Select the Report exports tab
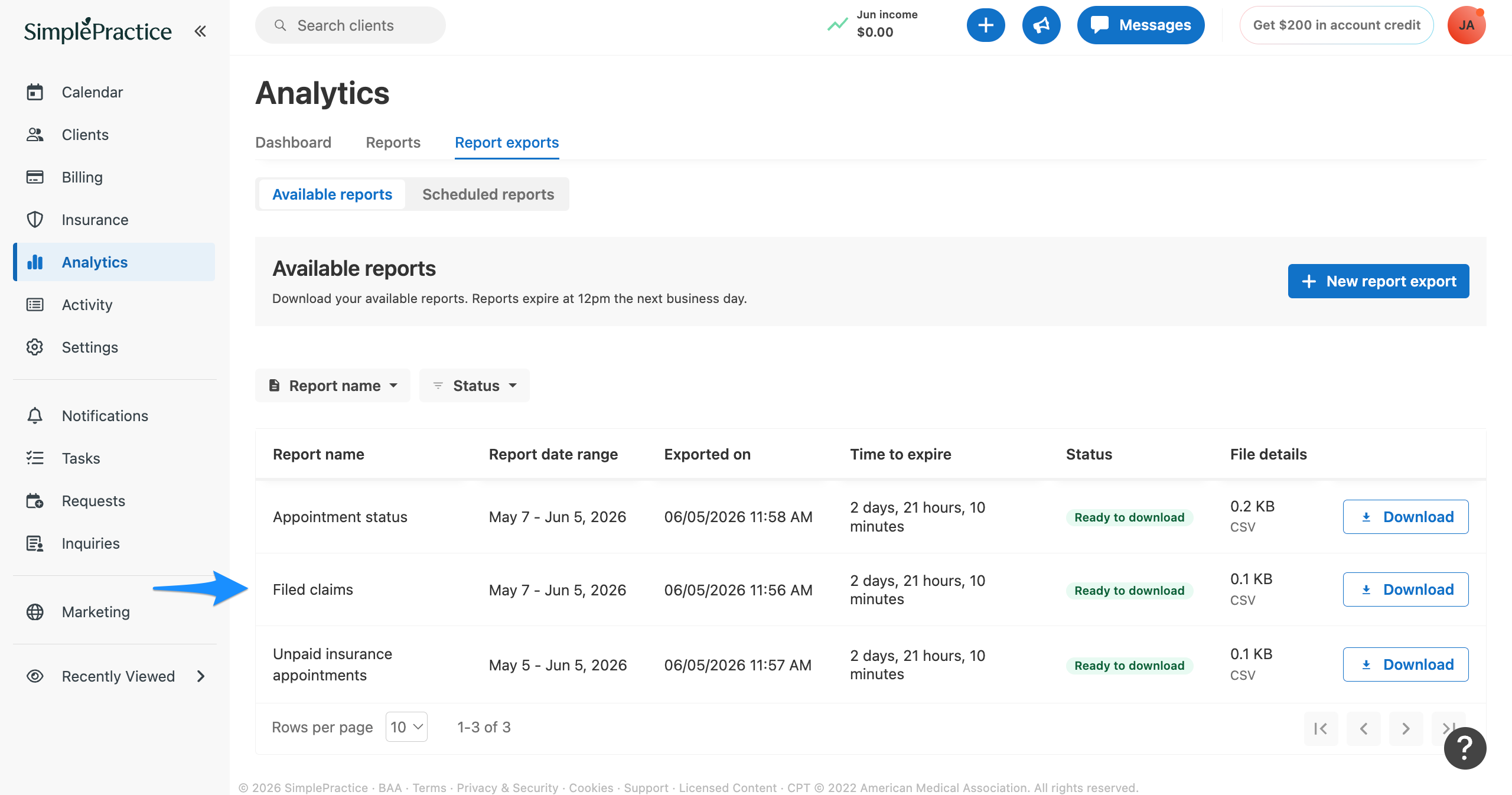The height and width of the screenshot is (795, 1512). pos(507,143)
